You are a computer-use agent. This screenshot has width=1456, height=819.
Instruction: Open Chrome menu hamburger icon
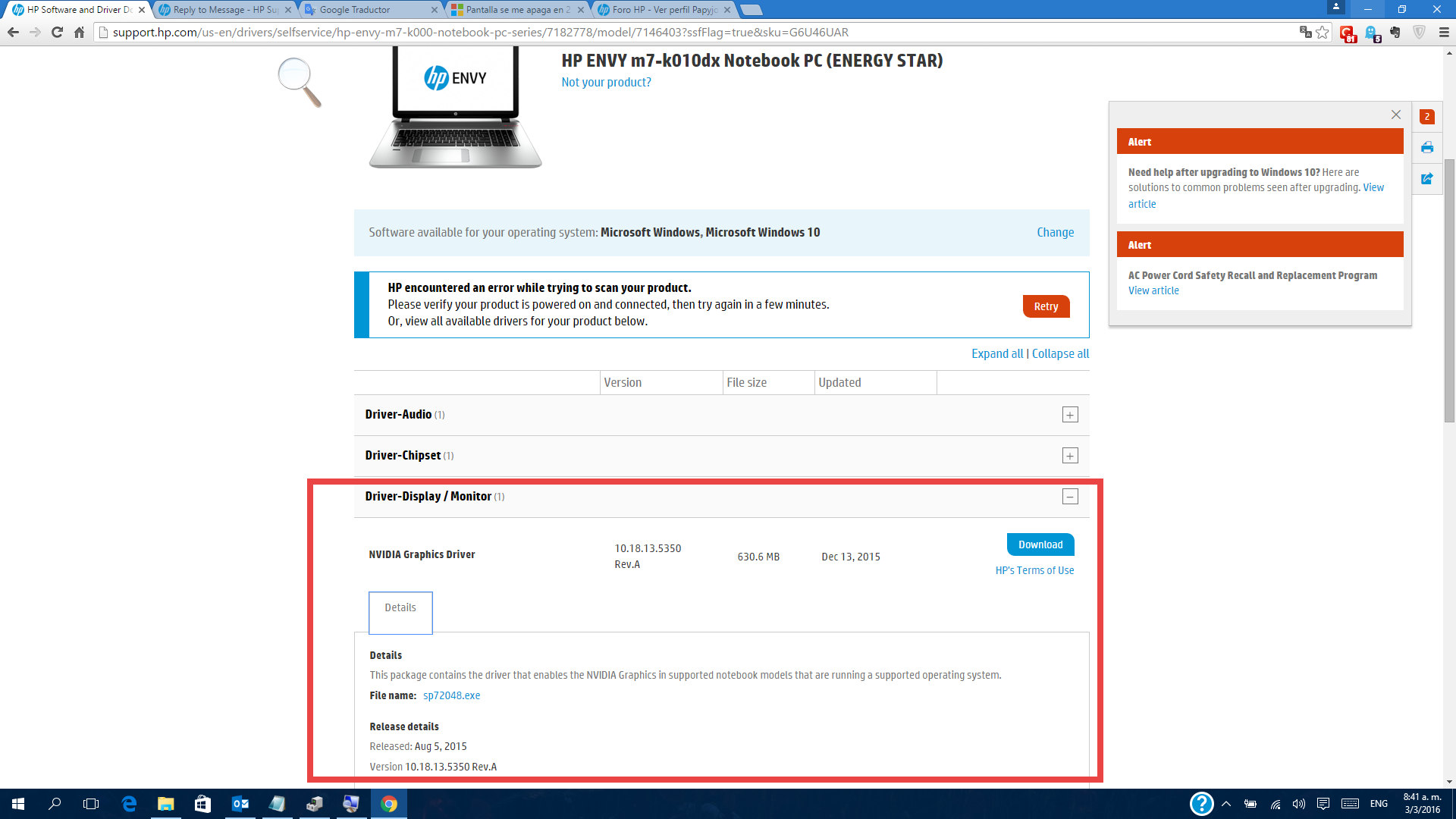coord(1443,32)
